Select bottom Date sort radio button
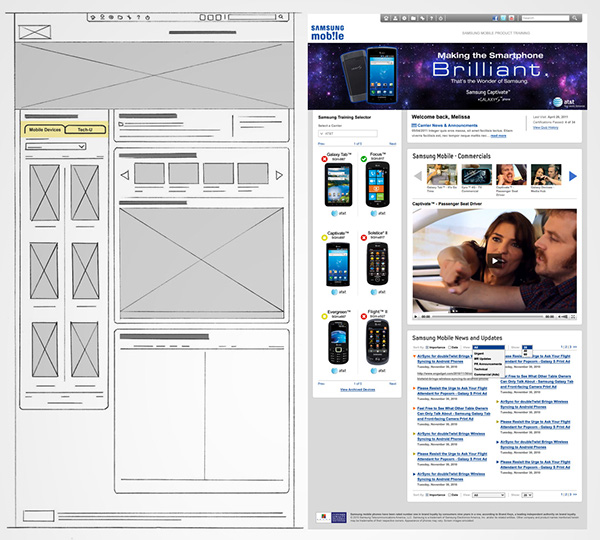Screen dimensions: 600x540 point(450,495)
